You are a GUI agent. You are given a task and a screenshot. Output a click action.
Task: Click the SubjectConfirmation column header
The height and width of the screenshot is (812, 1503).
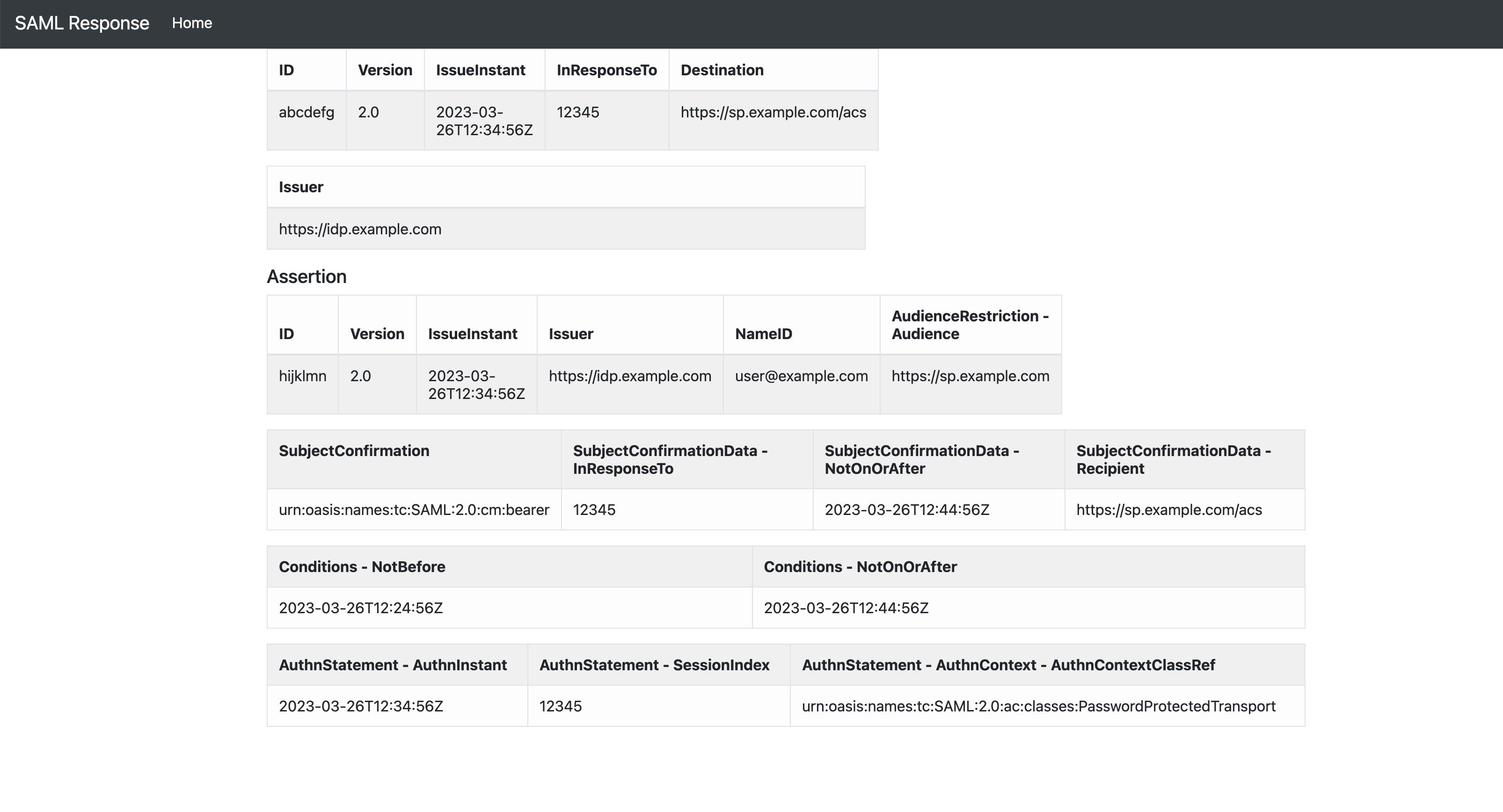414,460
